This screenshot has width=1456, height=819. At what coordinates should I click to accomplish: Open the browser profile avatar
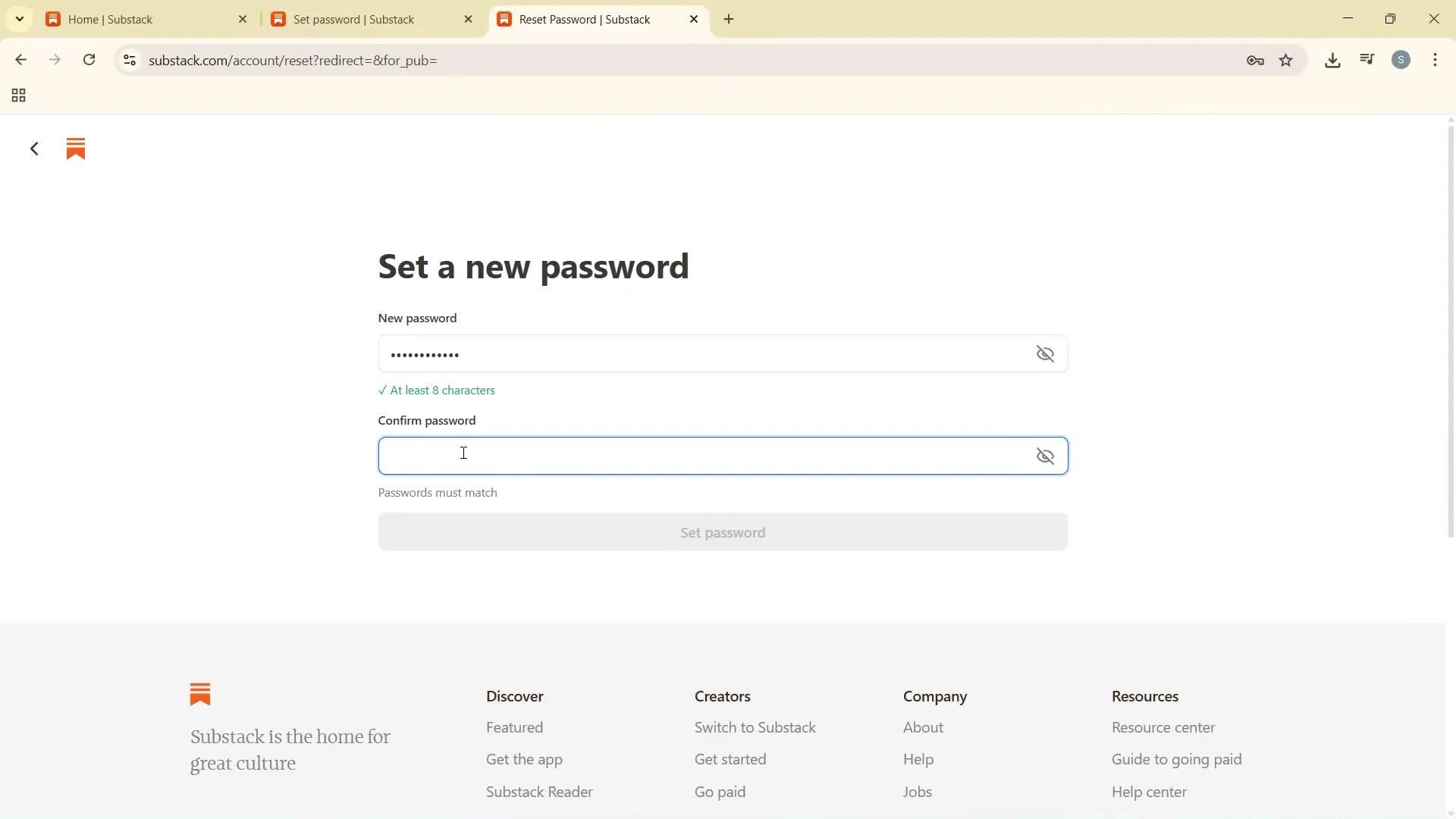[1401, 59]
